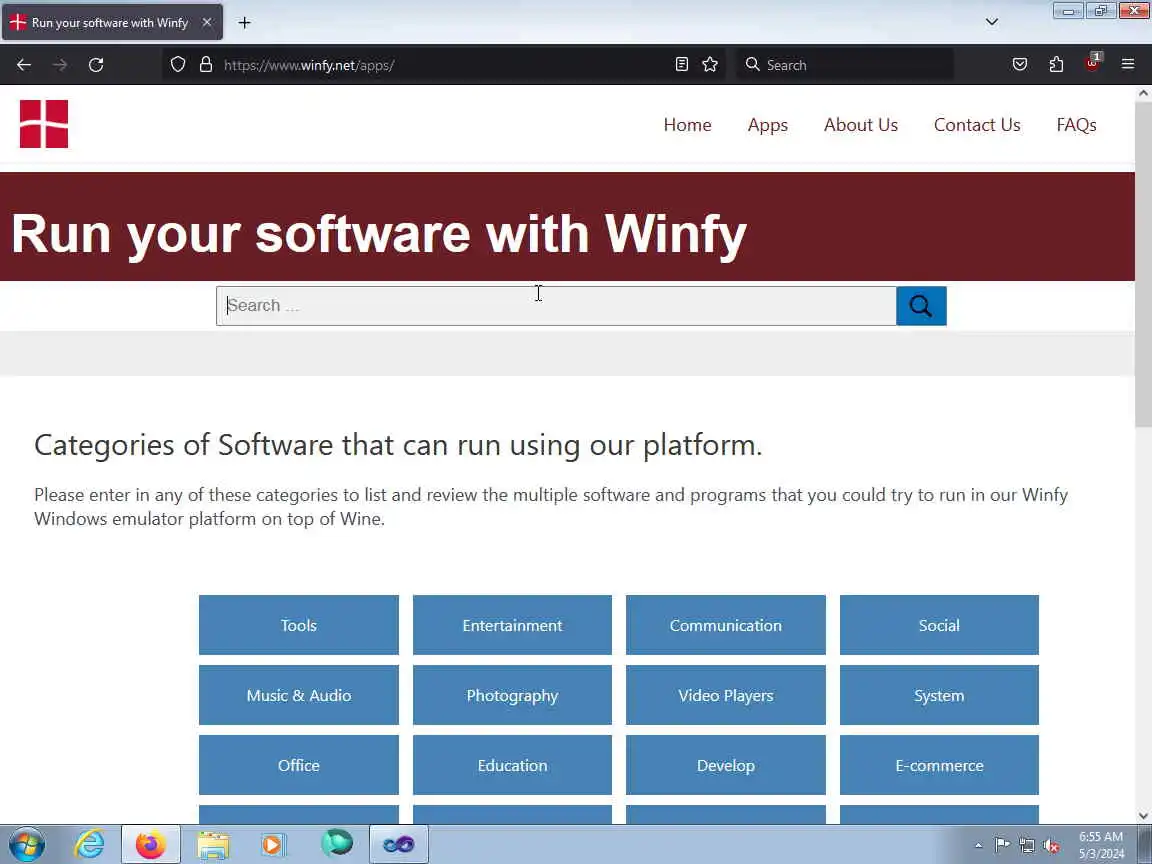Open the Firefox hamburger menu
This screenshot has width=1152, height=864.
tap(1128, 65)
